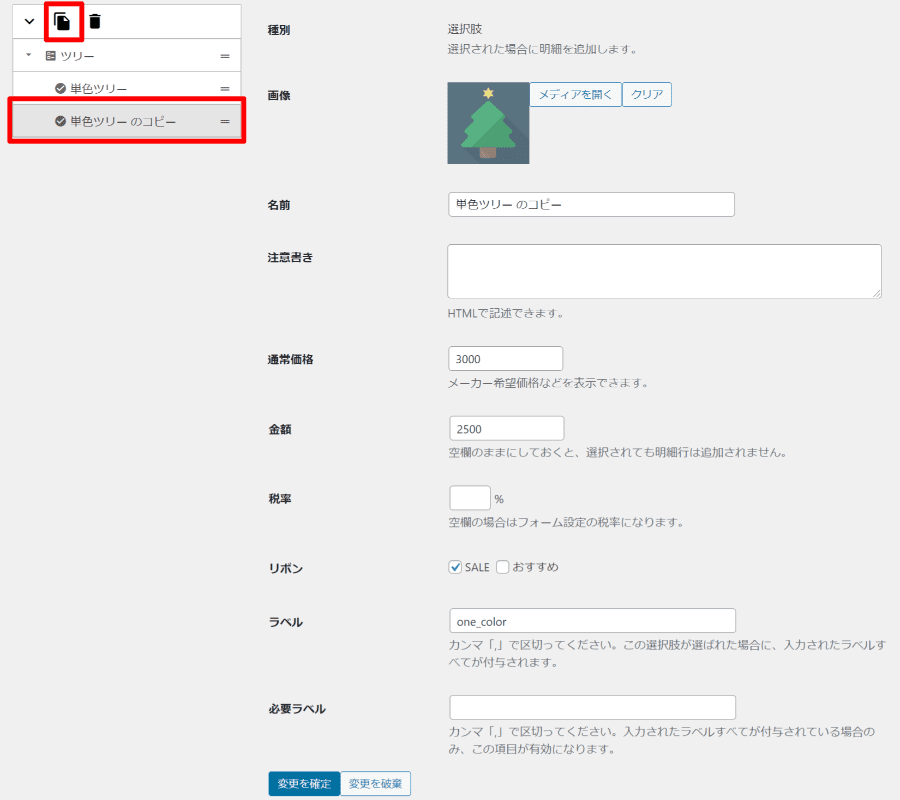
Task: Uncheck the SALE ribbon checkbox
Action: pyautogui.click(x=455, y=567)
